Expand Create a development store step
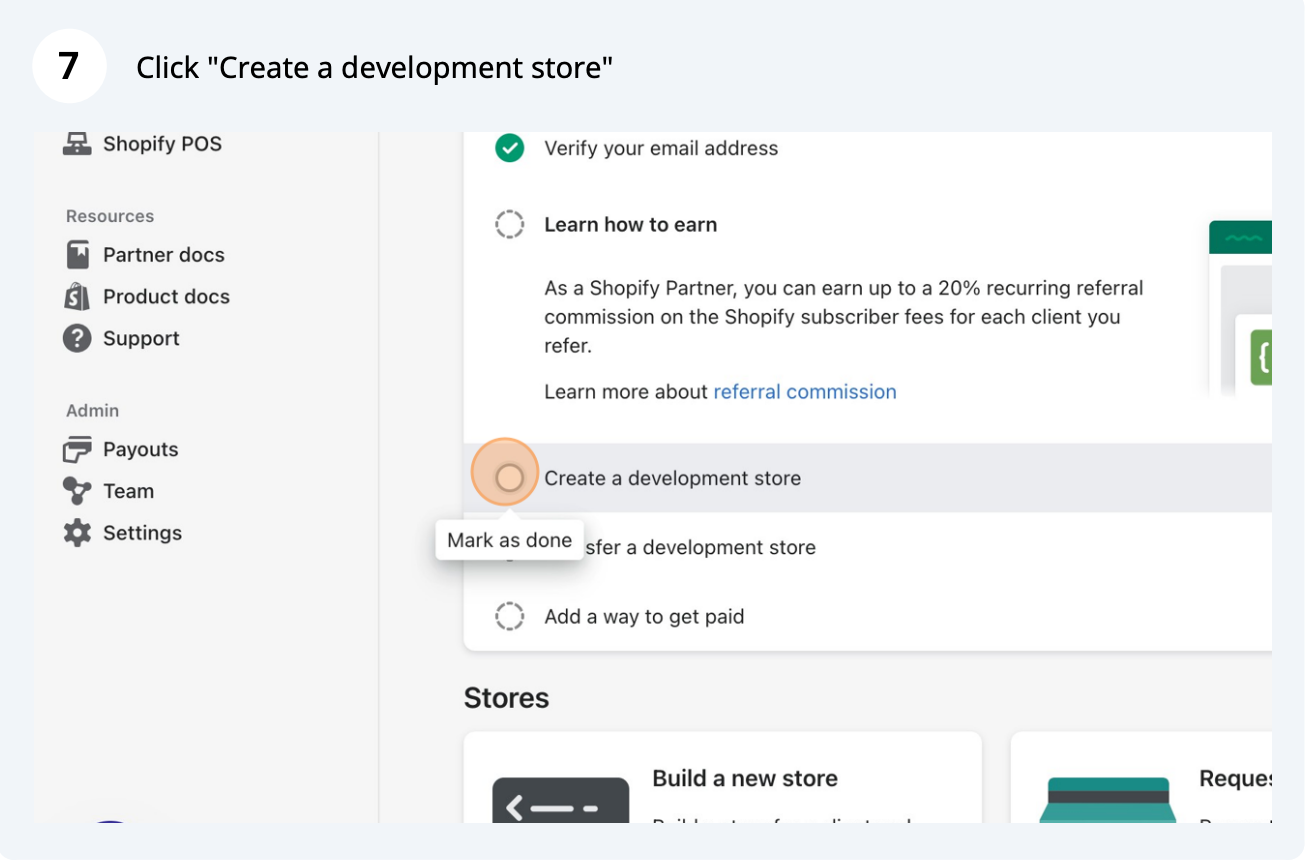1306x864 pixels. [672, 478]
